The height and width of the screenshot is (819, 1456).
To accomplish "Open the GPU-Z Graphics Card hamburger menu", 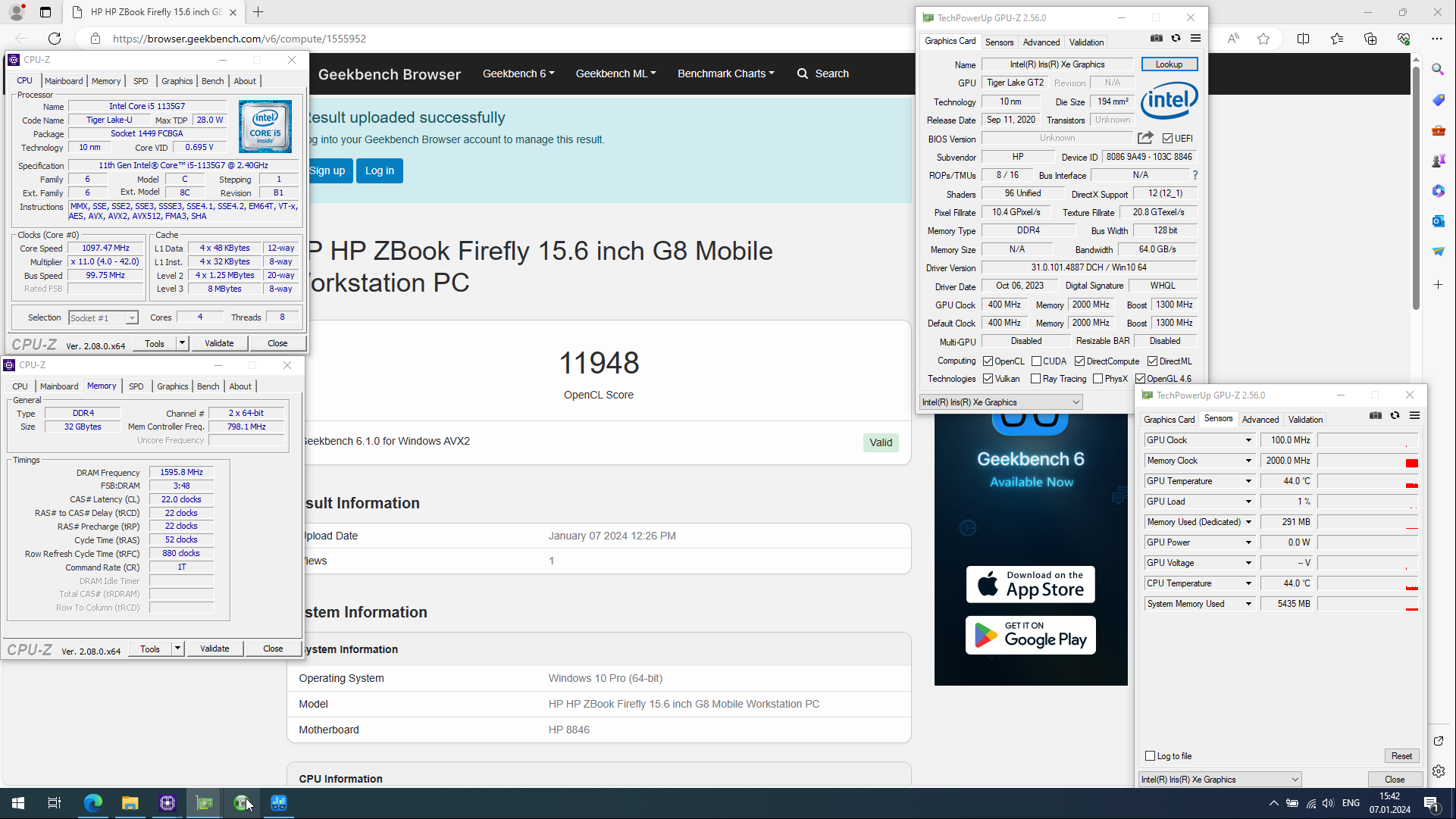I will tap(1195, 38).
